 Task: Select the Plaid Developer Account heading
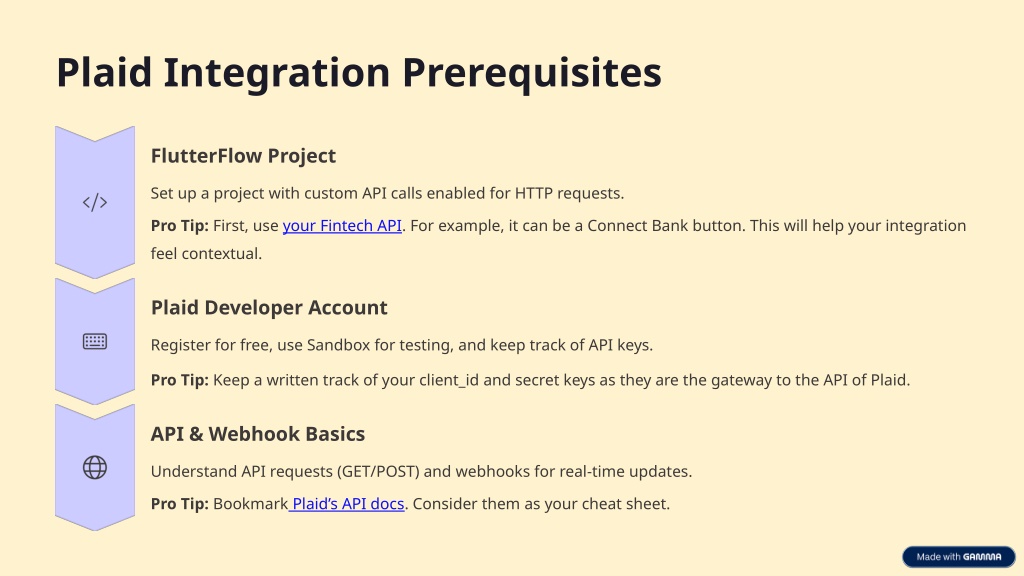(x=269, y=308)
